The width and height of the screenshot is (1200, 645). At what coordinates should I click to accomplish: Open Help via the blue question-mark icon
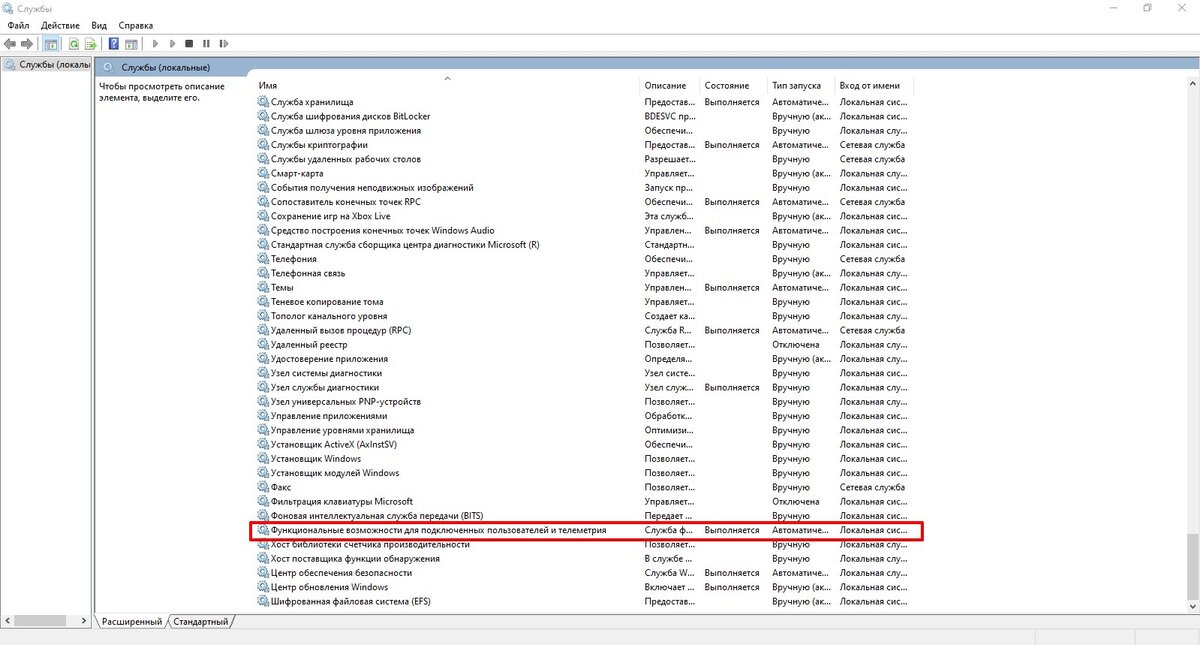(x=114, y=44)
